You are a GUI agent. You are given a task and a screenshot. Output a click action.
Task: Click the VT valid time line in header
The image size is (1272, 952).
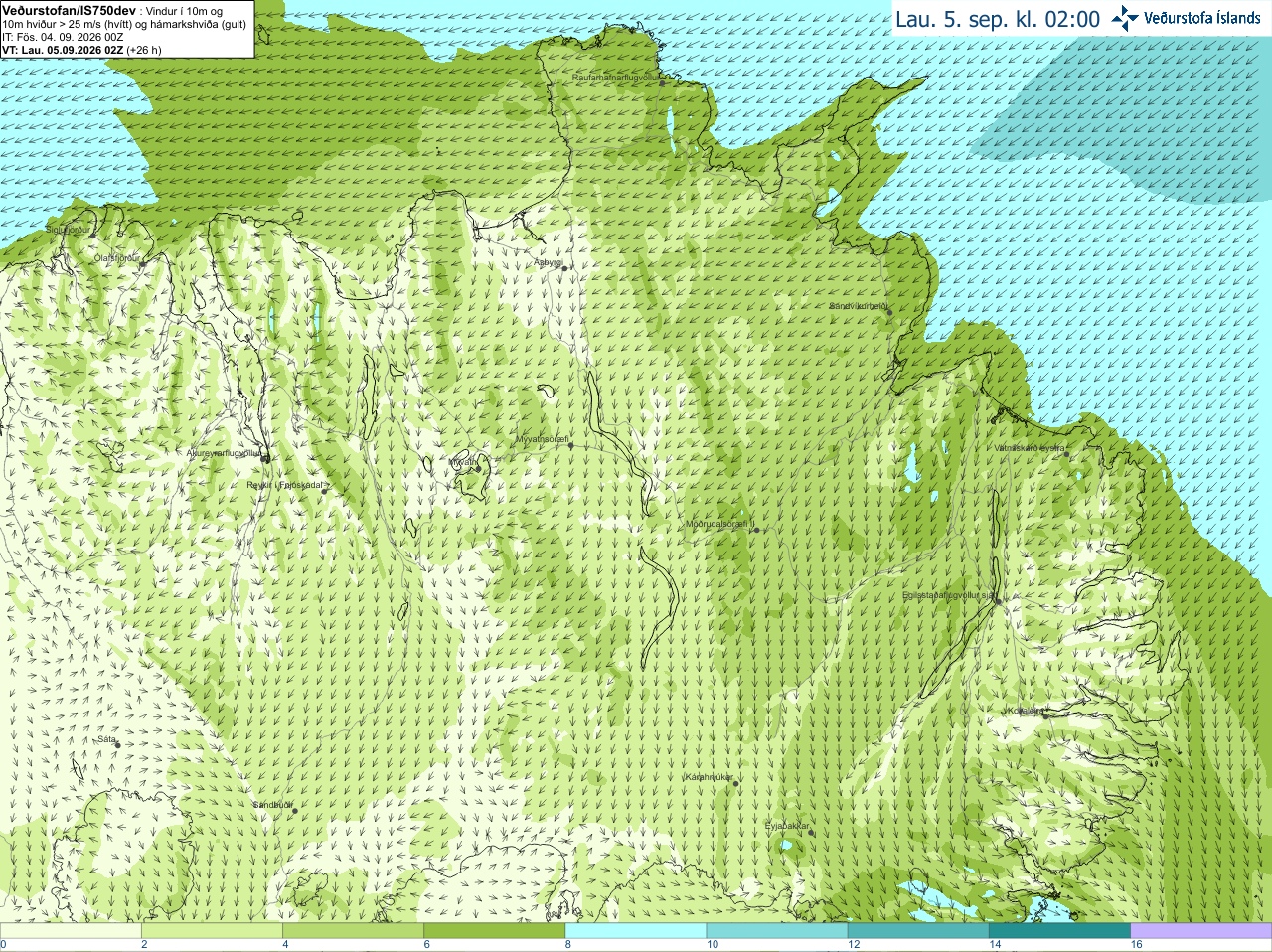pyautogui.click(x=81, y=50)
